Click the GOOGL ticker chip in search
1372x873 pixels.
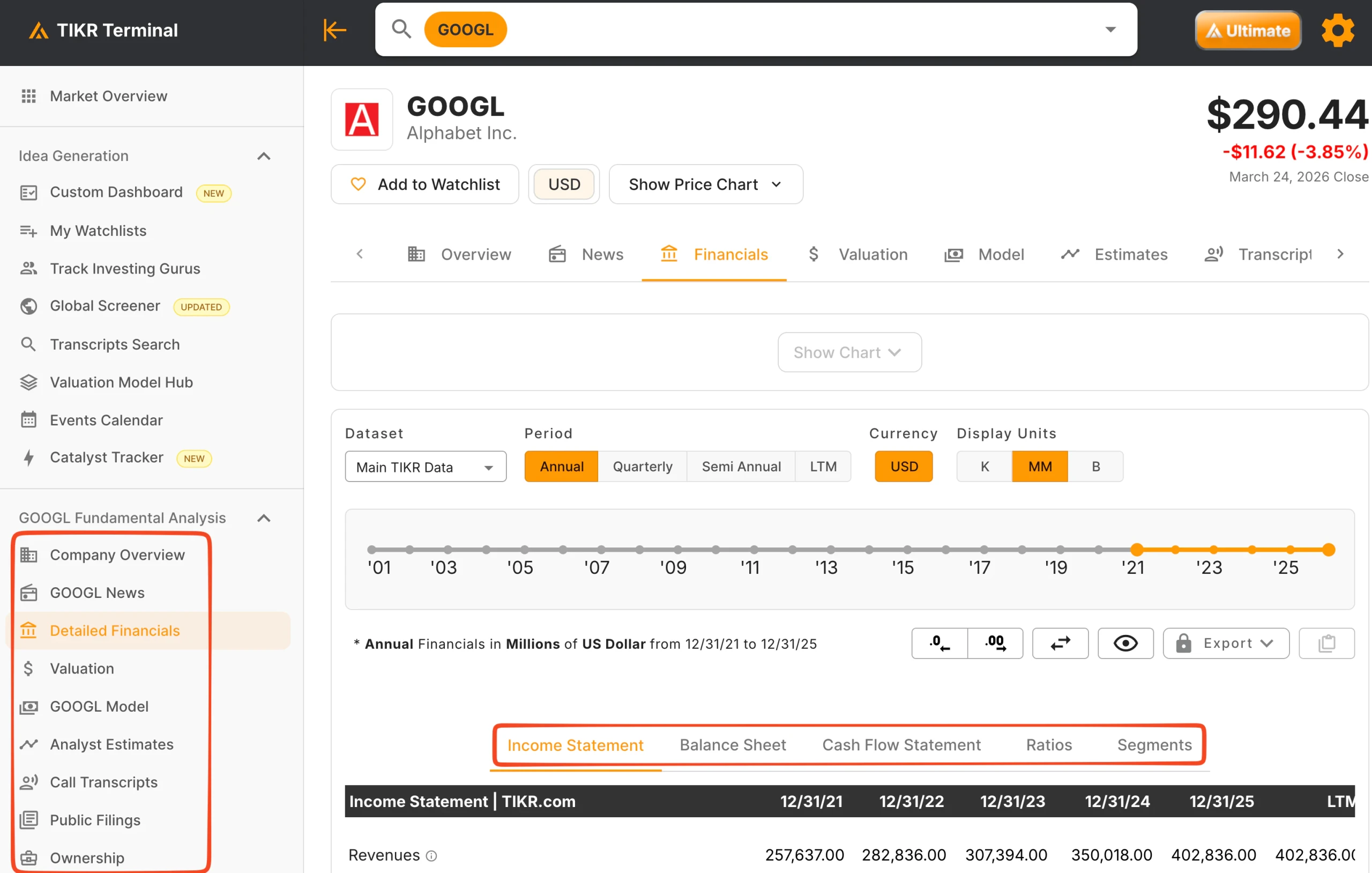click(x=465, y=29)
